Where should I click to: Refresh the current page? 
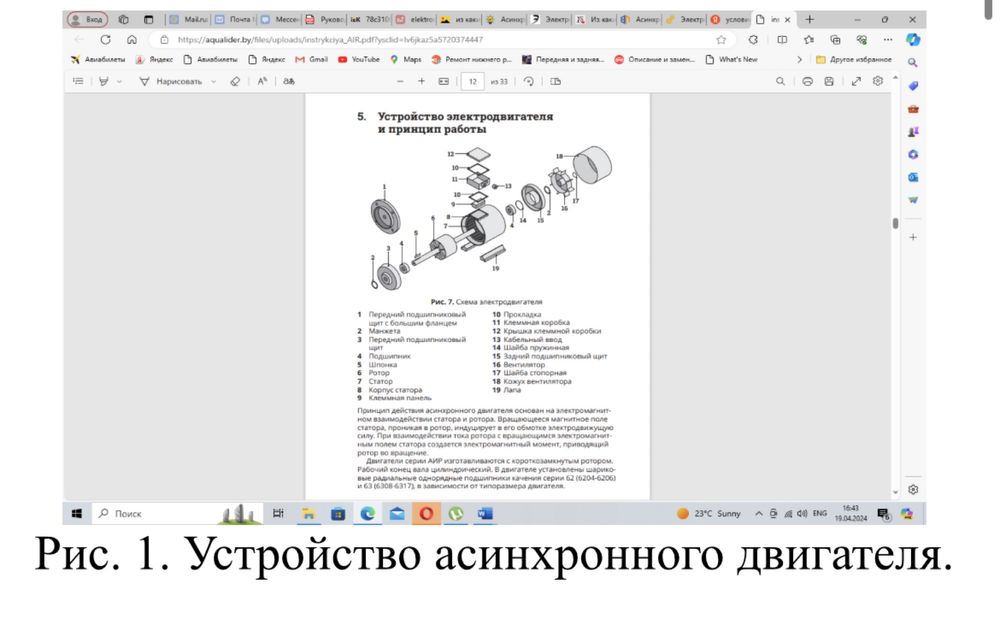[x=105, y=40]
